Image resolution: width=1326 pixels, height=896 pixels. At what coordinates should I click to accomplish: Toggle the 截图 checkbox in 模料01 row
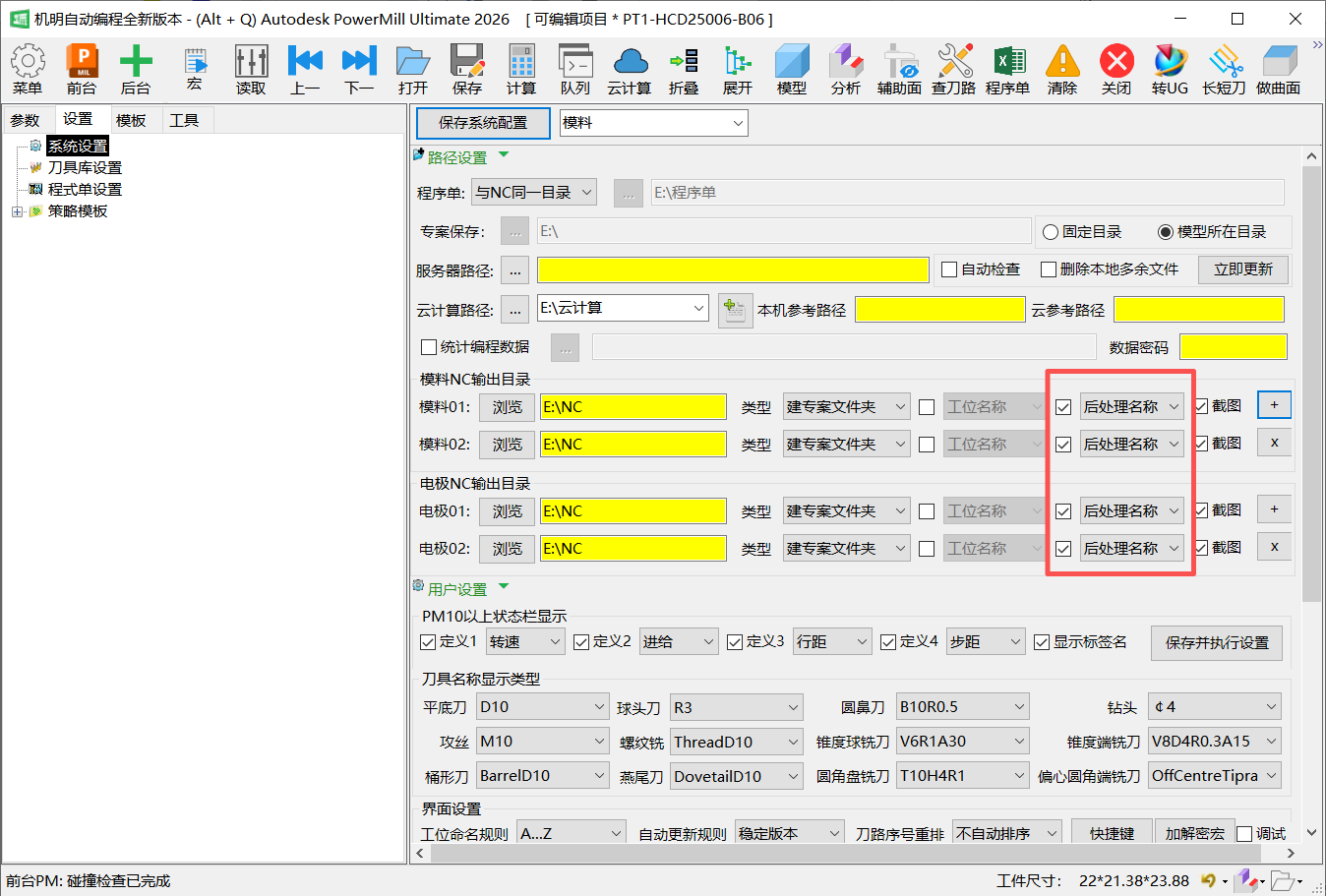pyautogui.click(x=1201, y=406)
